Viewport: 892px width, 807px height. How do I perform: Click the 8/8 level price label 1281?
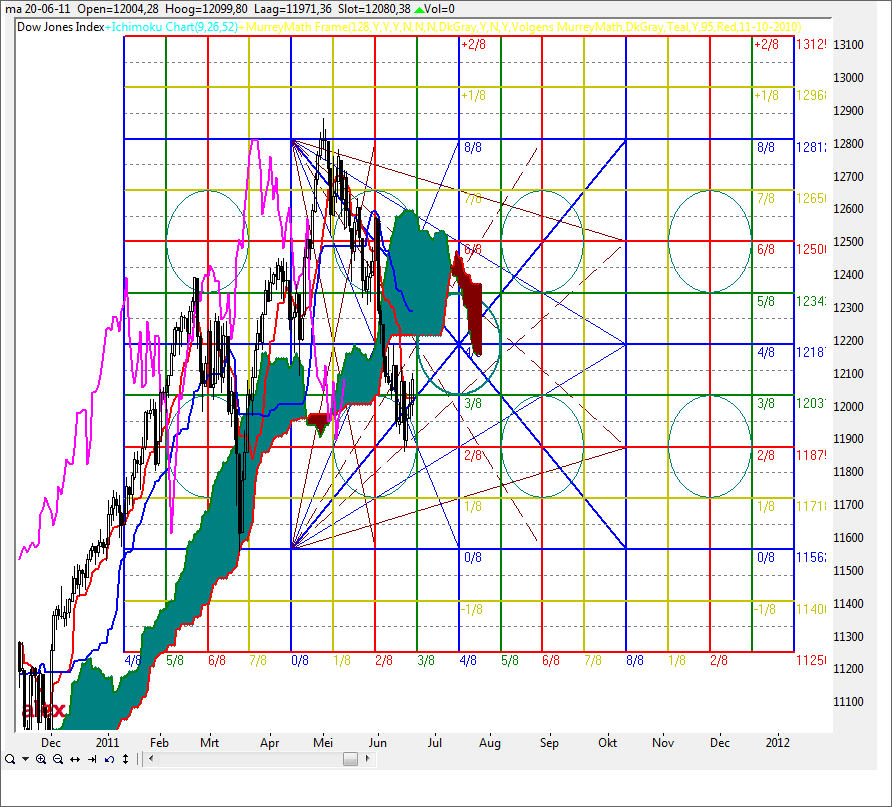(811, 147)
